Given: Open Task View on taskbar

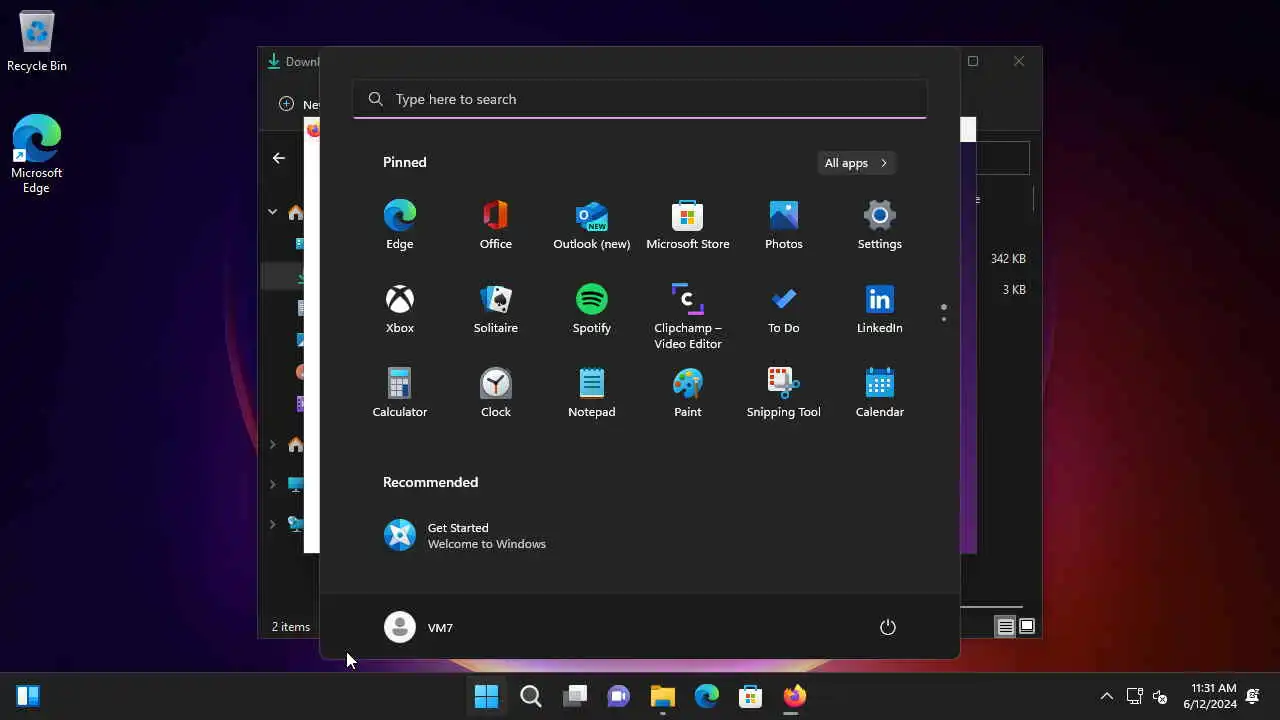Looking at the screenshot, I should coord(575,696).
